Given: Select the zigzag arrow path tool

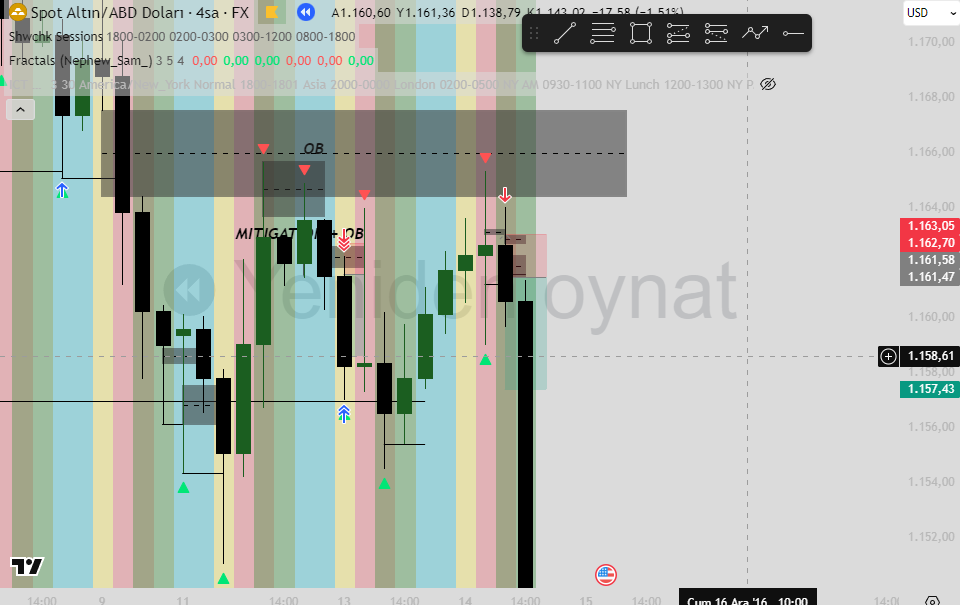Looking at the screenshot, I should [755, 33].
